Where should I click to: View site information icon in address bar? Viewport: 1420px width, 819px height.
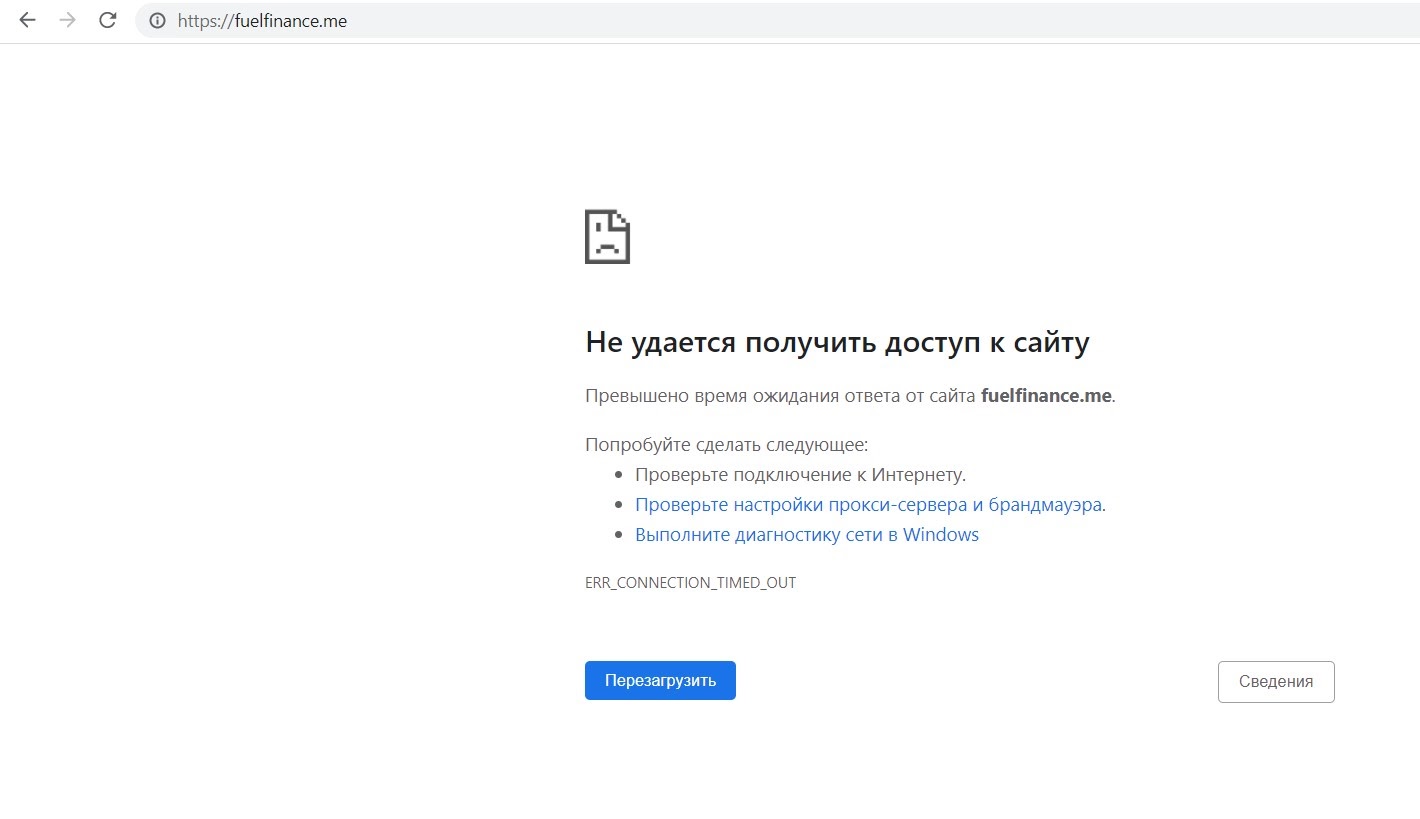tap(157, 20)
